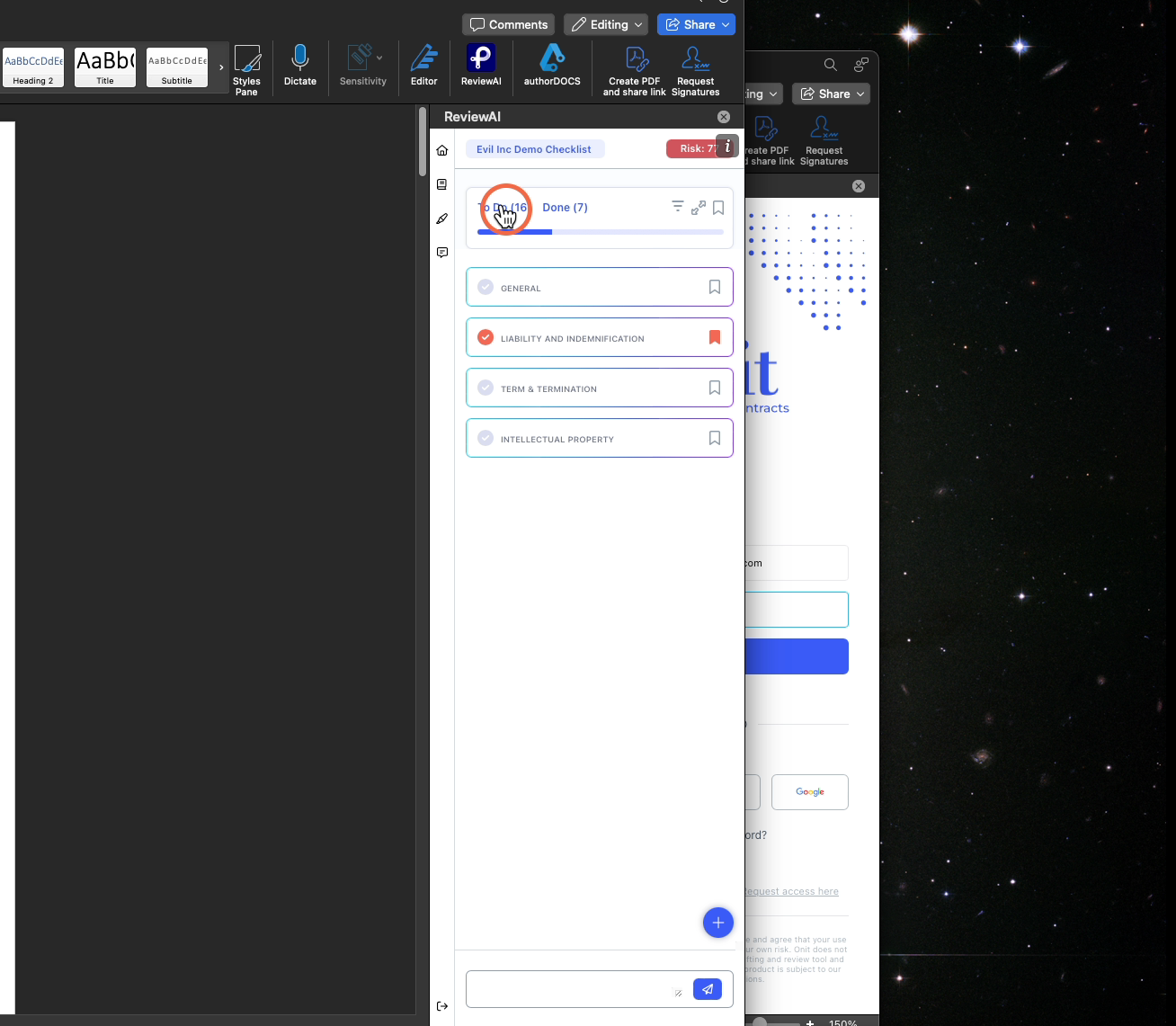Click the info icon over the Risk badge

[x=727, y=147]
